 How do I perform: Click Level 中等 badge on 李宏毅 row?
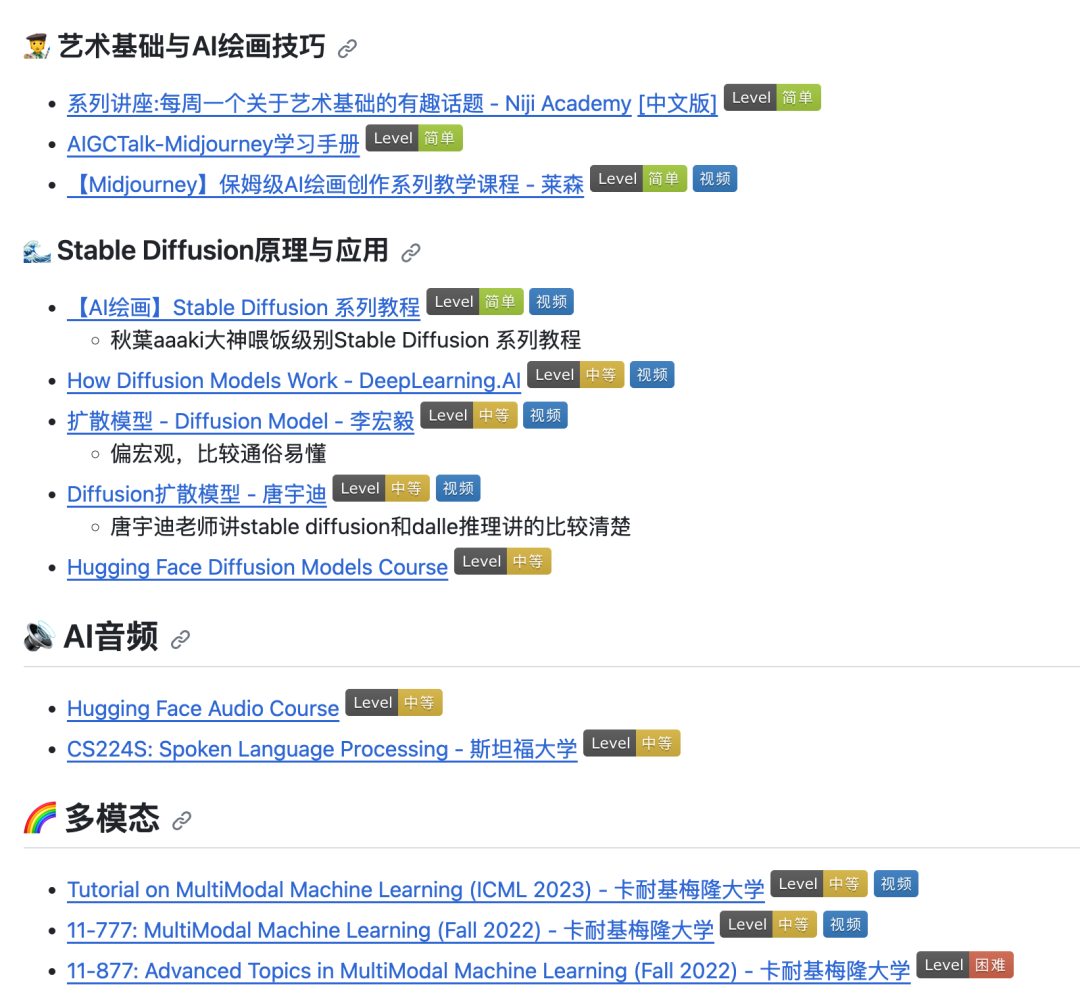pos(469,415)
